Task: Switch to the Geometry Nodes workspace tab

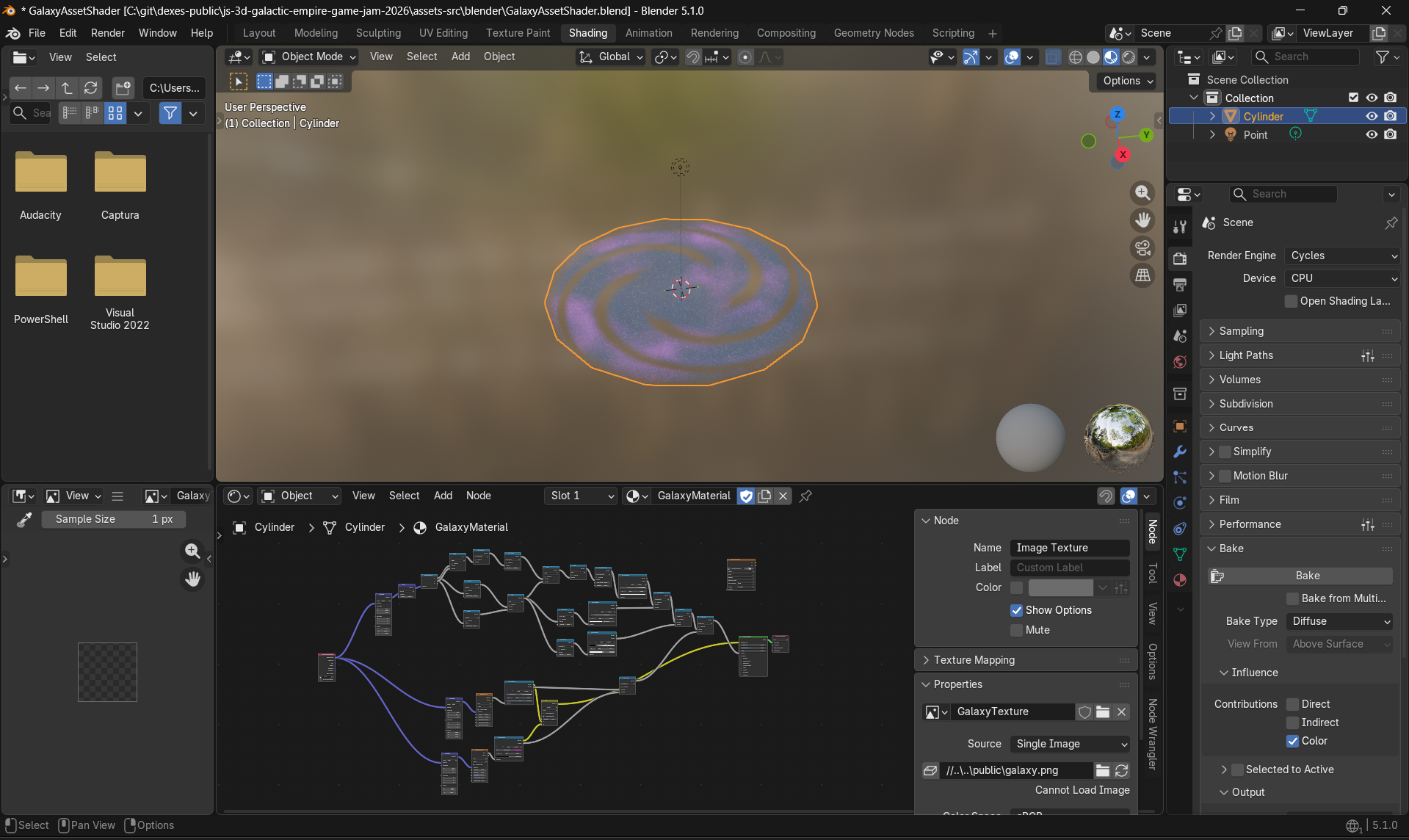Action: (x=873, y=33)
